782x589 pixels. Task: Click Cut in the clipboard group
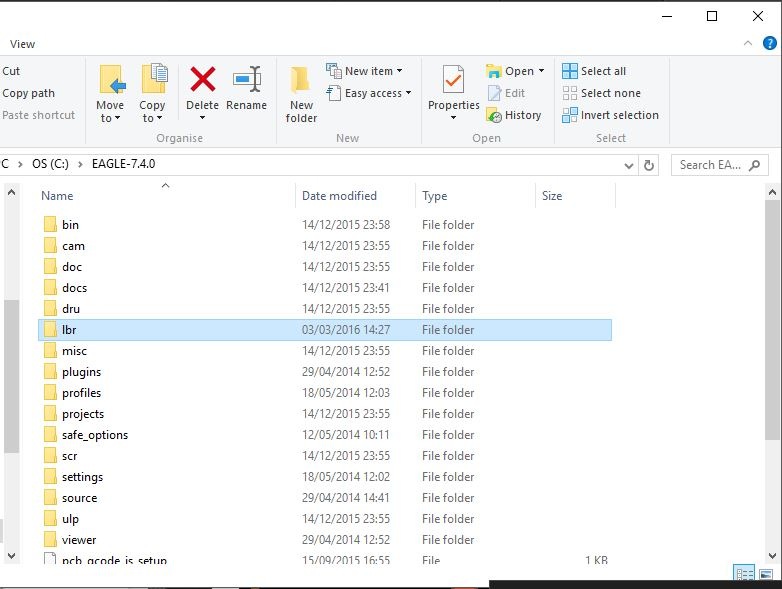[x=11, y=71]
